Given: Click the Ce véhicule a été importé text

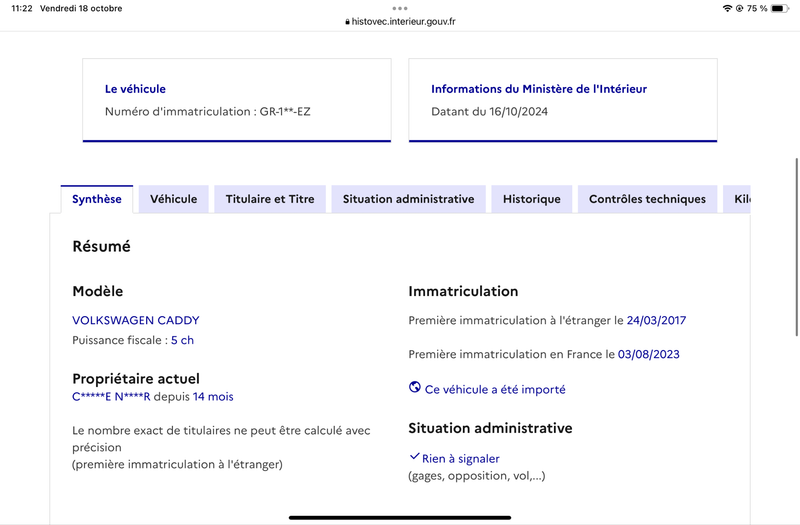Looking at the screenshot, I should tap(495, 389).
